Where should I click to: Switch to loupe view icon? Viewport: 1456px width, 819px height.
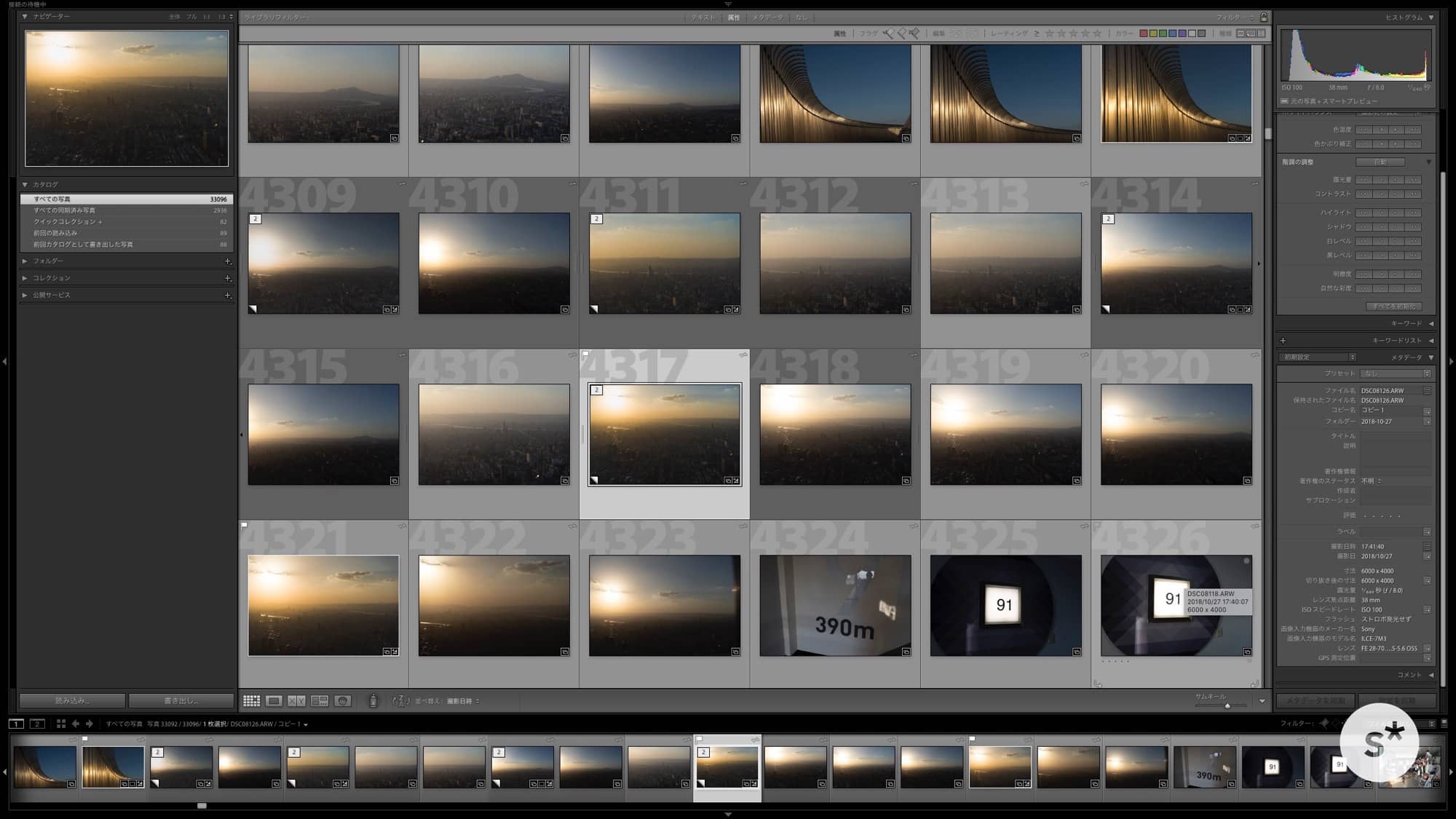(274, 701)
